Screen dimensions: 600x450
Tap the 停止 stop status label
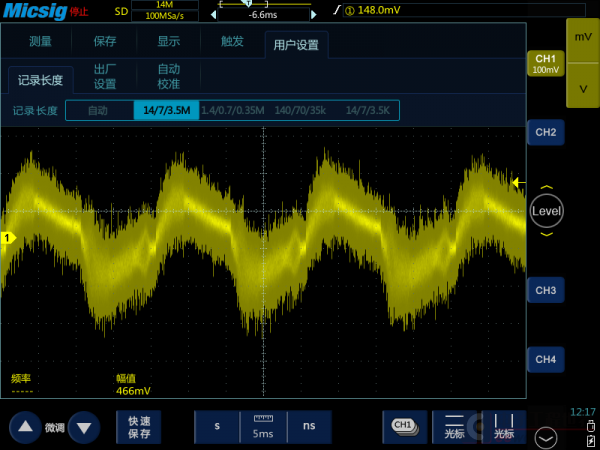click(x=79, y=11)
